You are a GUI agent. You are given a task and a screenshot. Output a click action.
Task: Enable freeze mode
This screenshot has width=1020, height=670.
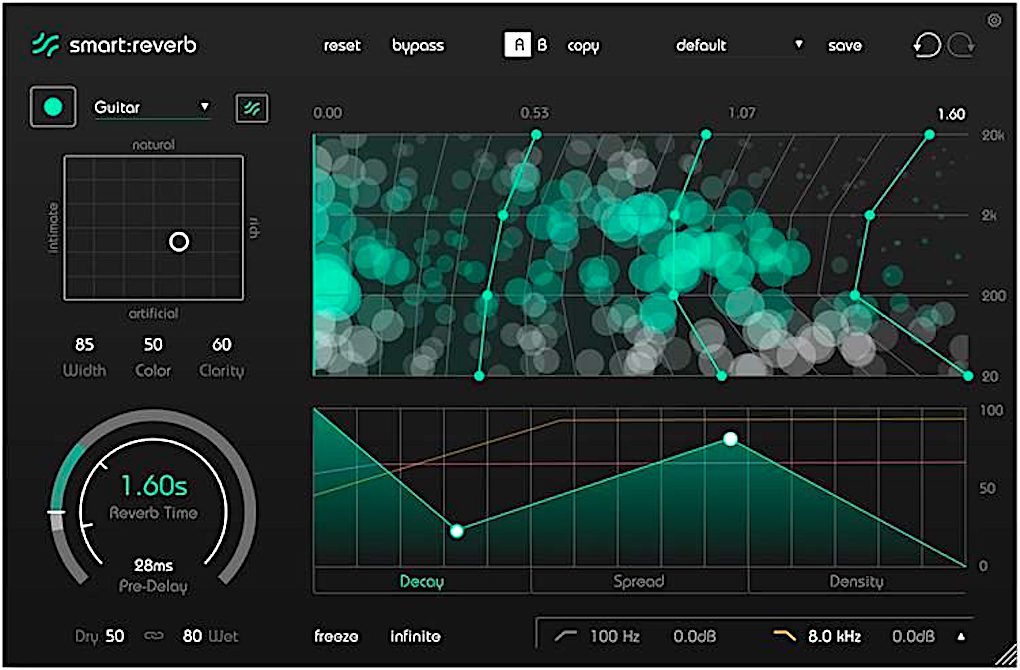[336, 636]
